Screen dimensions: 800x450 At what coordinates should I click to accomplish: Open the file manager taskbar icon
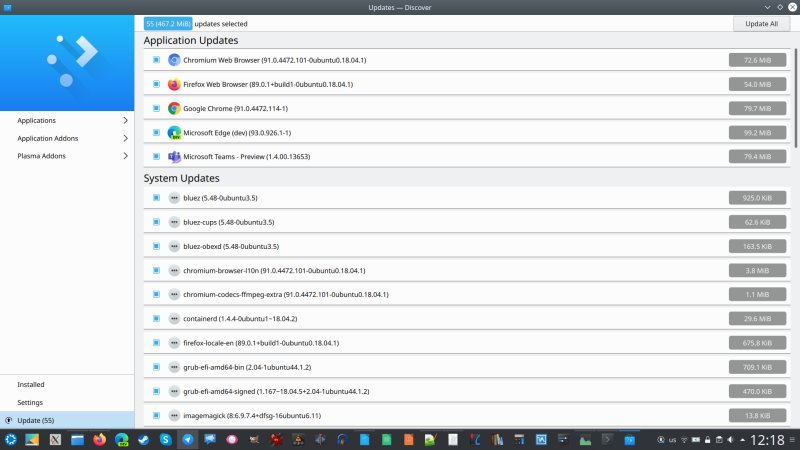77,439
